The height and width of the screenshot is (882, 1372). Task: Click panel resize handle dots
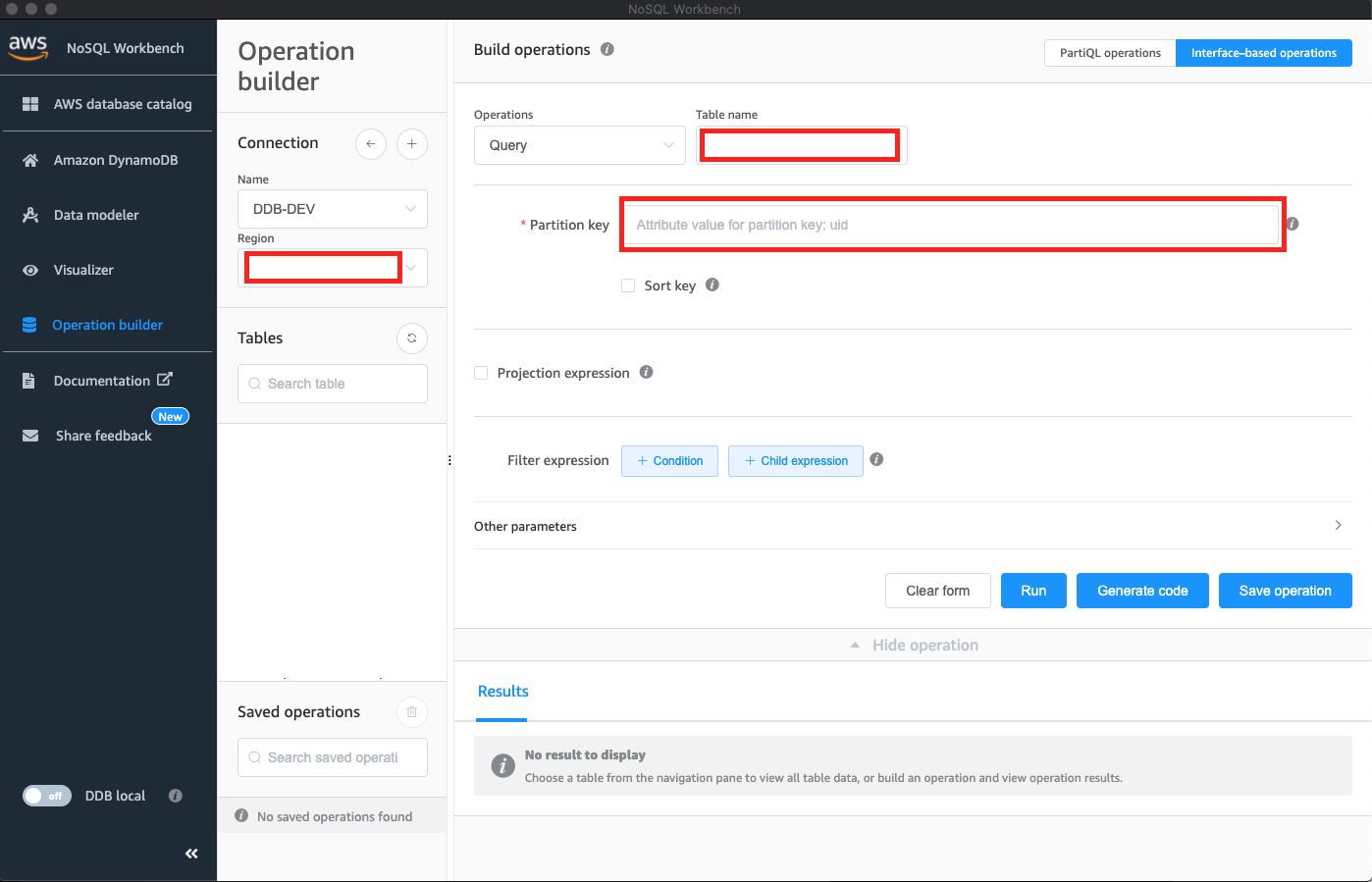coord(449,460)
